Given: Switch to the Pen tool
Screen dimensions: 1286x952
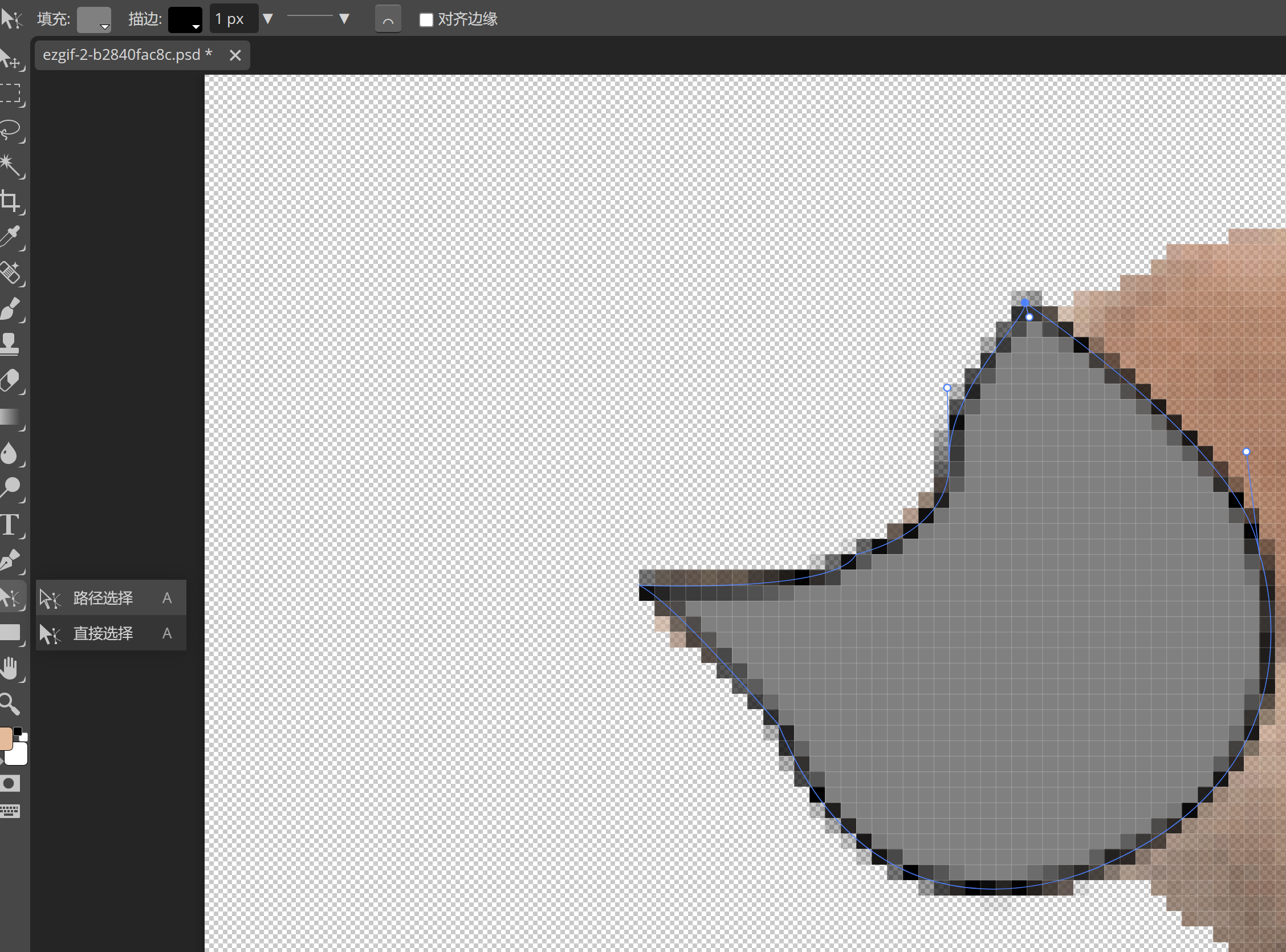Looking at the screenshot, I should click(x=11, y=560).
